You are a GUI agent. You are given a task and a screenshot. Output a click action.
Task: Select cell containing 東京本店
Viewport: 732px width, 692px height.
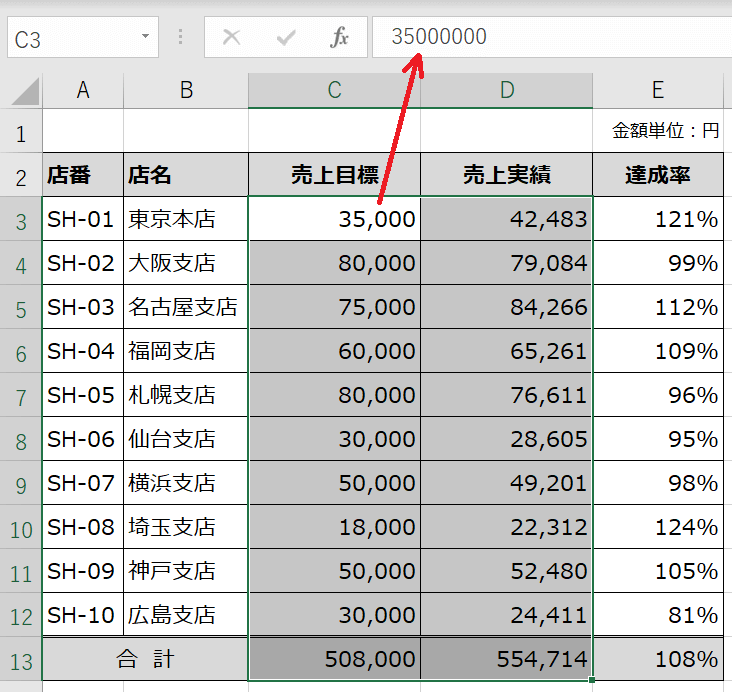click(x=186, y=219)
